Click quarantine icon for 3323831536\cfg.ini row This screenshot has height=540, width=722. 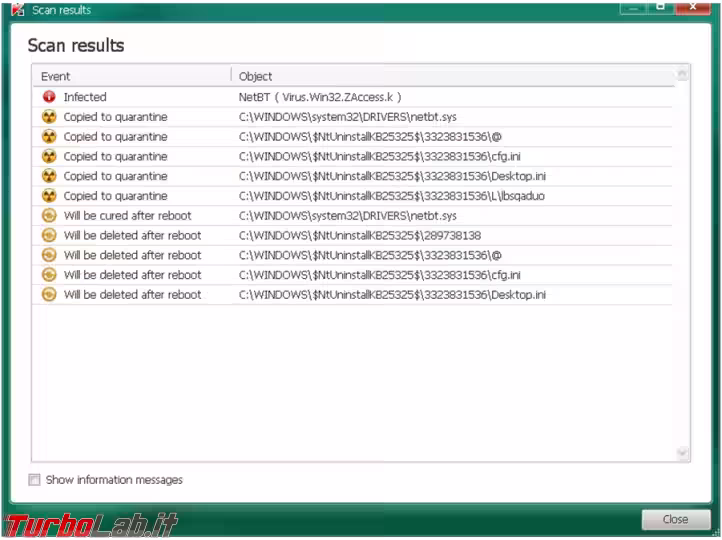(x=49, y=157)
